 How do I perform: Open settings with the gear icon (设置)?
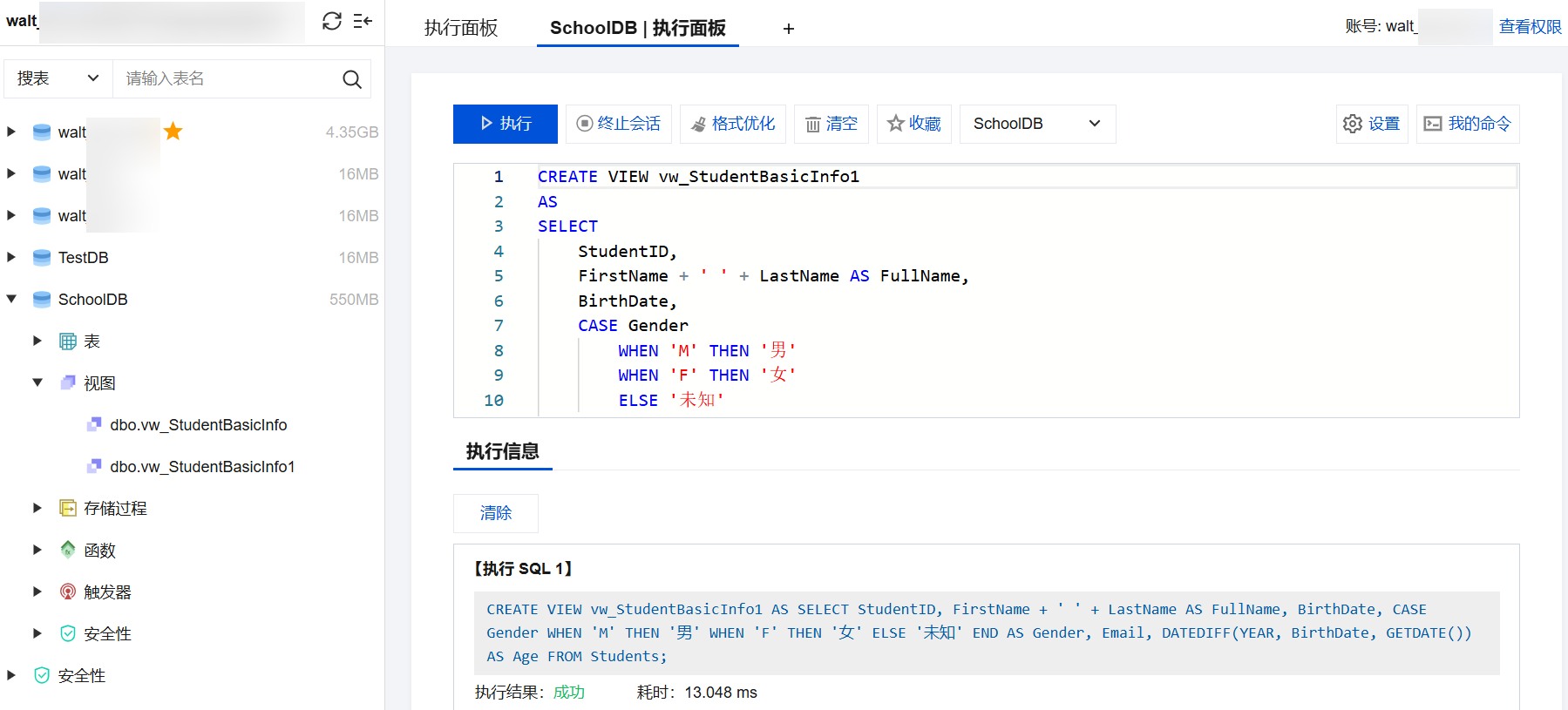pyautogui.click(x=1371, y=124)
